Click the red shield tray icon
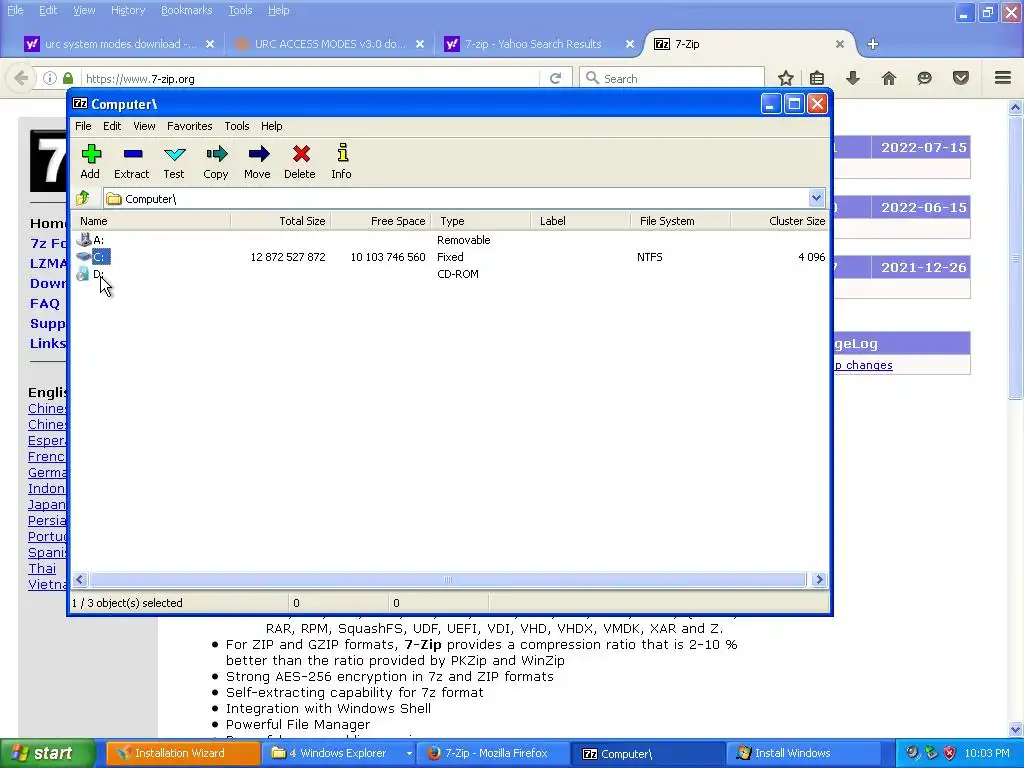1024x768 pixels. coord(950,753)
